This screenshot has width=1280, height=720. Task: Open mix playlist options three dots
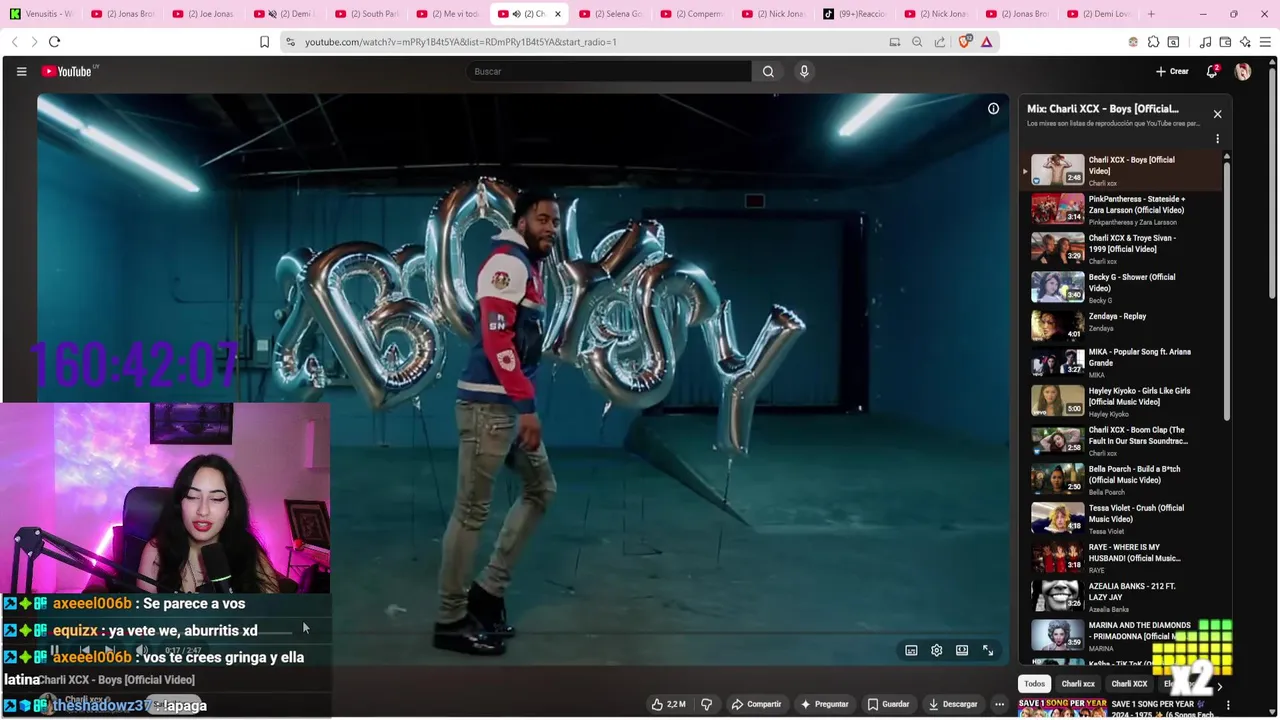tap(1217, 139)
